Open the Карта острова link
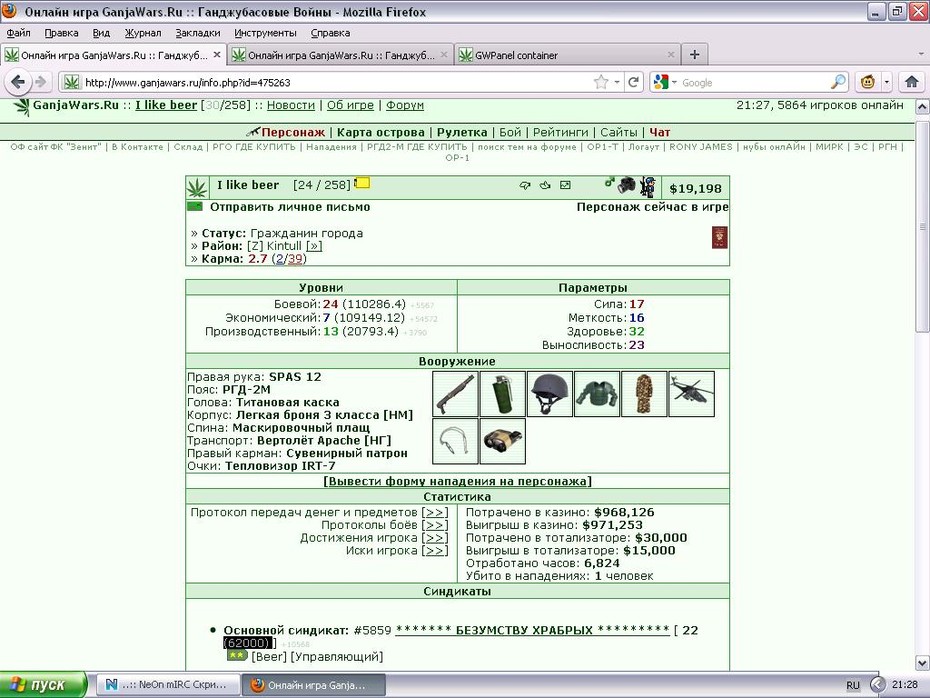This screenshot has height=698, width=930. (381, 132)
